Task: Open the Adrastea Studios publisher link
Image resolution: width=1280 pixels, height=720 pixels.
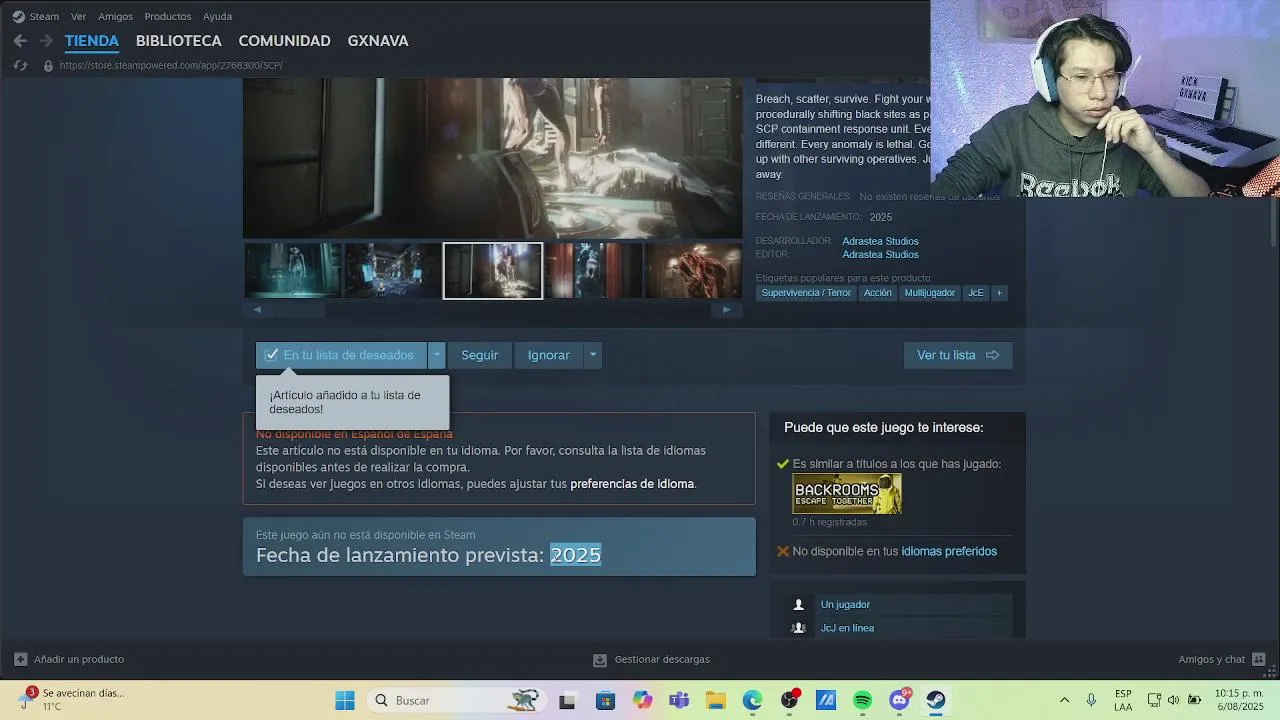Action: click(880, 254)
